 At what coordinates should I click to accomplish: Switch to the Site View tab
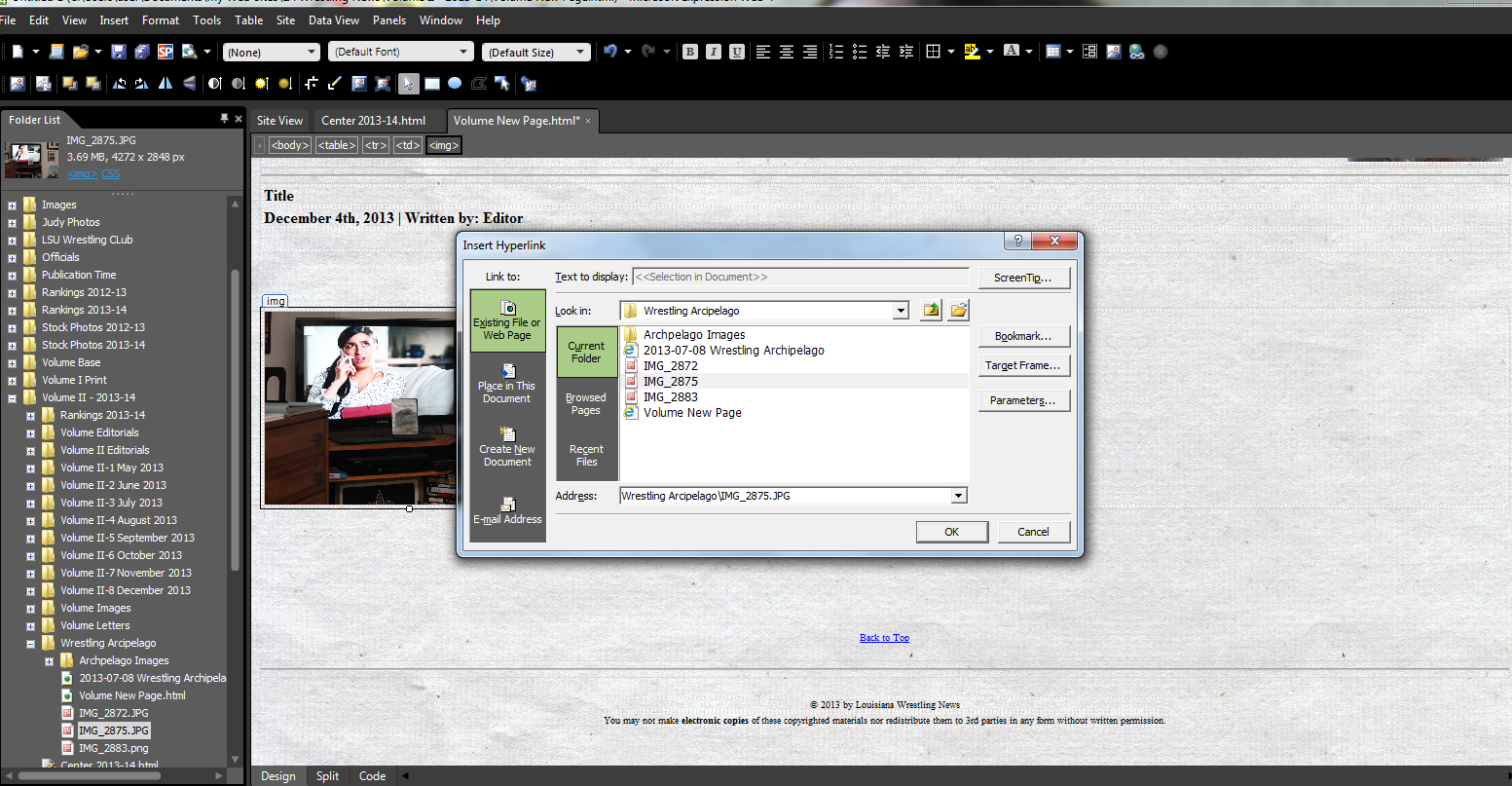tap(279, 121)
